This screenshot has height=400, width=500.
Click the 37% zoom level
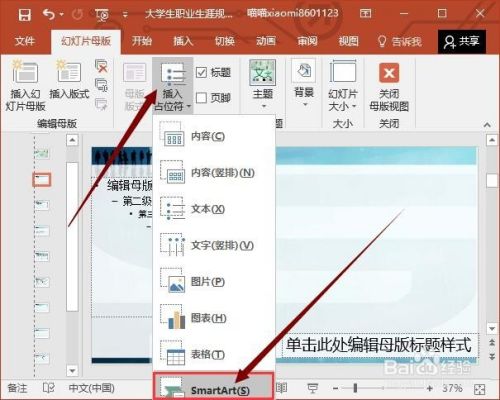452,388
